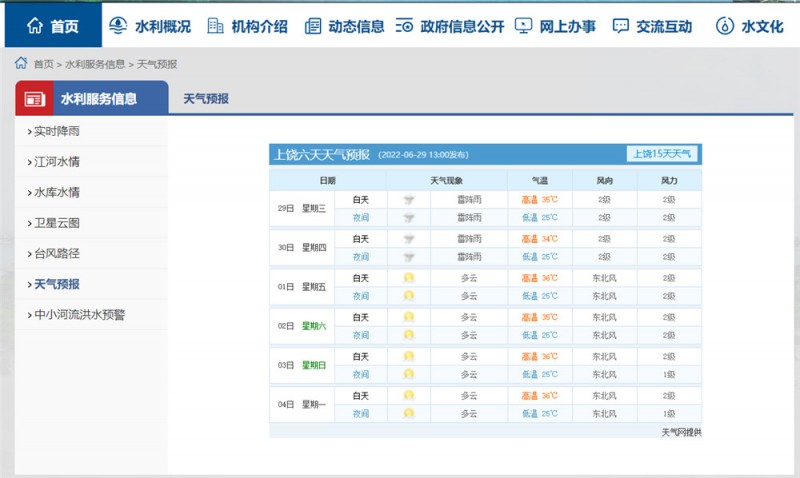Open the 首页 navigation menu item
The height and width of the screenshot is (478, 800).
tap(54, 25)
